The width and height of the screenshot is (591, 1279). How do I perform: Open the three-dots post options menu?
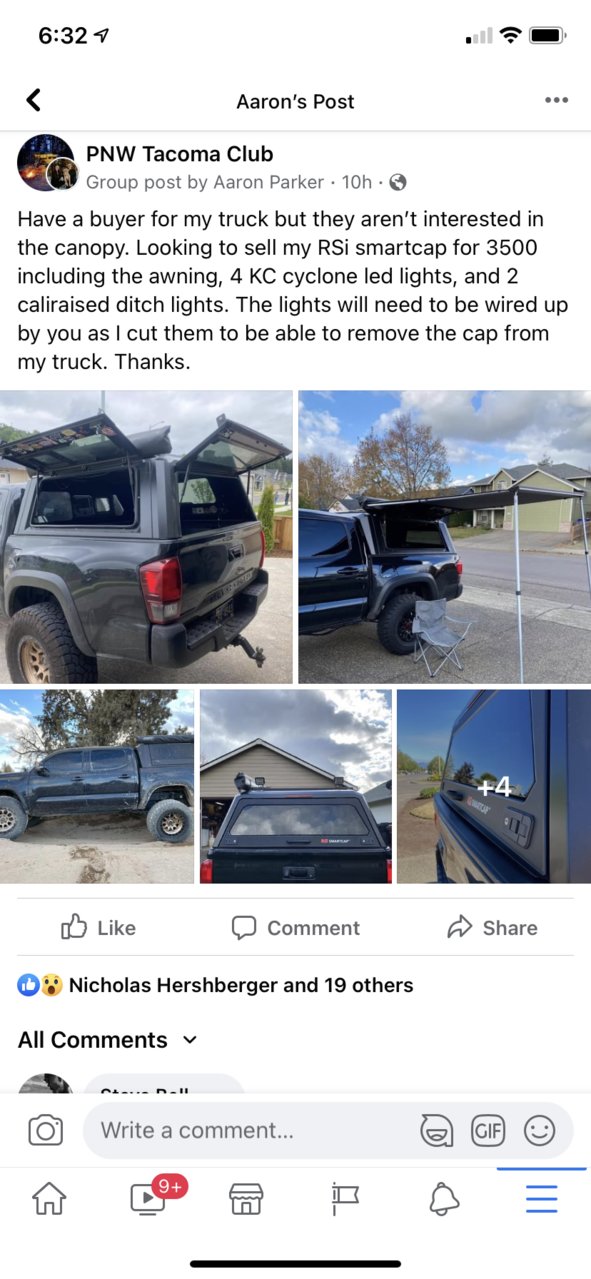coord(556,100)
